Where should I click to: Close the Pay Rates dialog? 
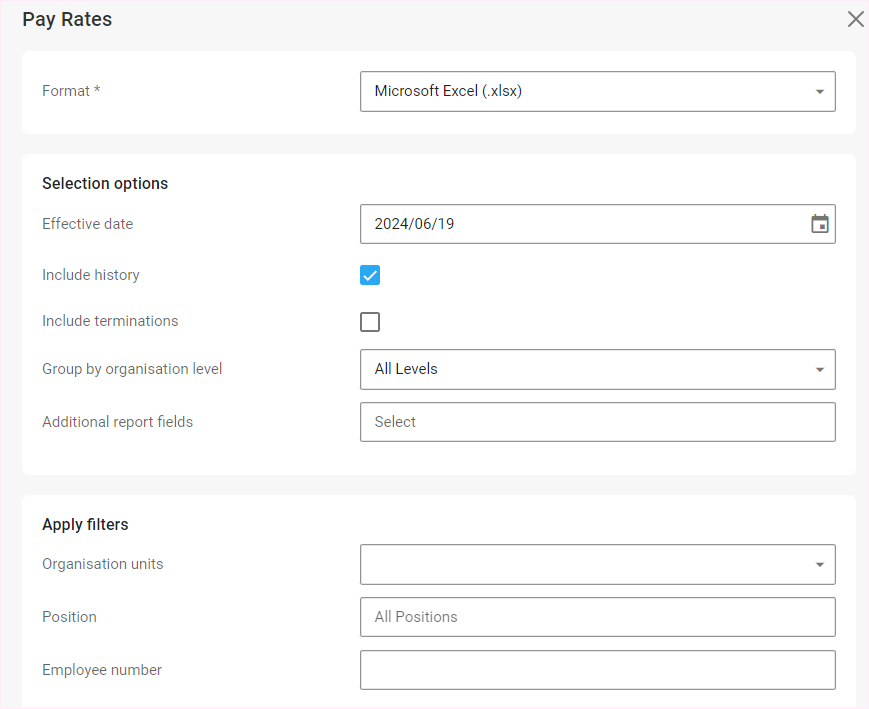(855, 19)
